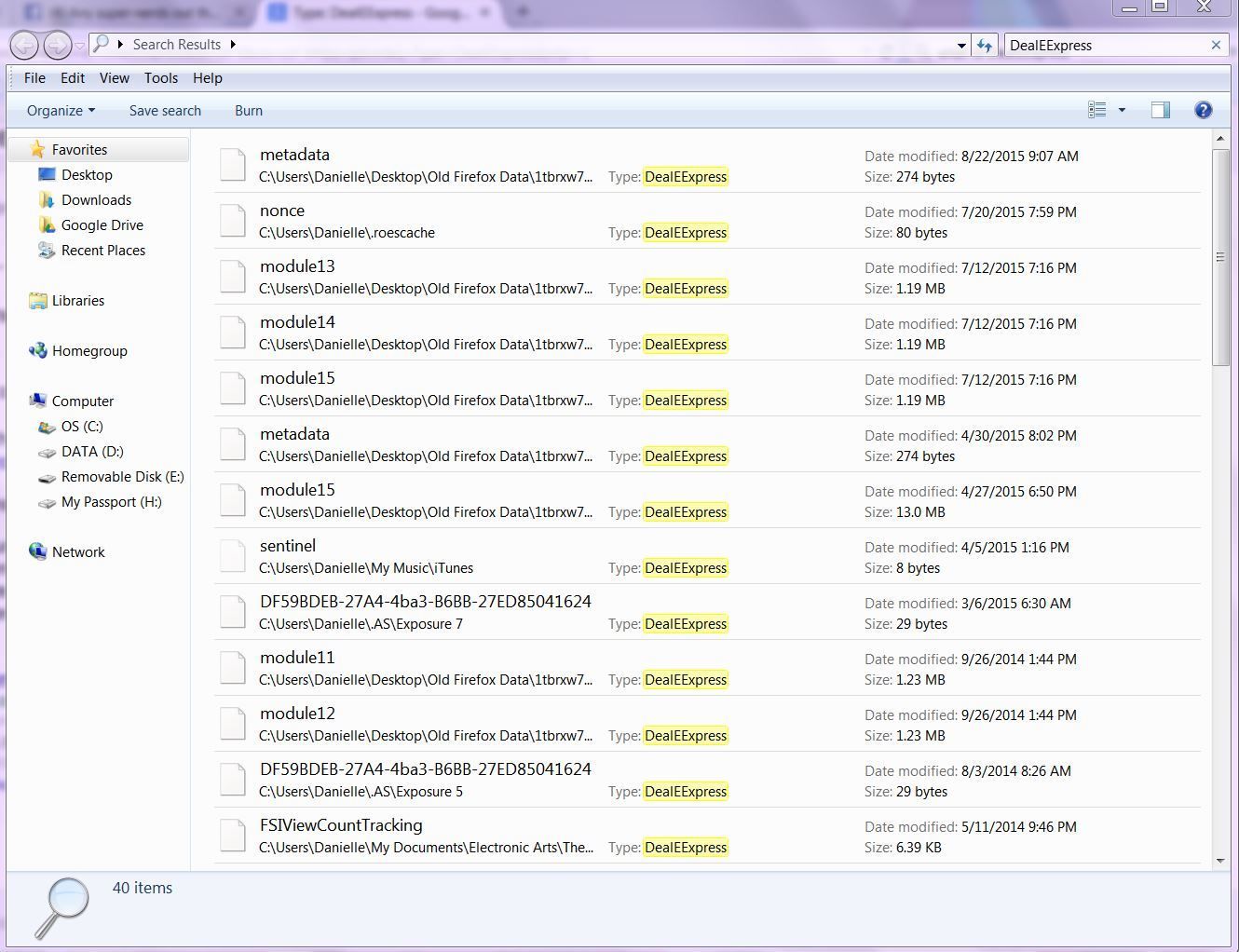1239x952 pixels.
Task: Click the module12 file icon
Action: (x=233, y=724)
